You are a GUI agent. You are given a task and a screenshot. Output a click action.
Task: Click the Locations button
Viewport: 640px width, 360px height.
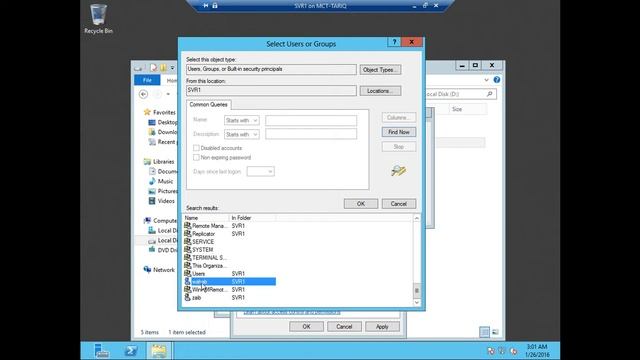pyautogui.click(x=380, y=91)
